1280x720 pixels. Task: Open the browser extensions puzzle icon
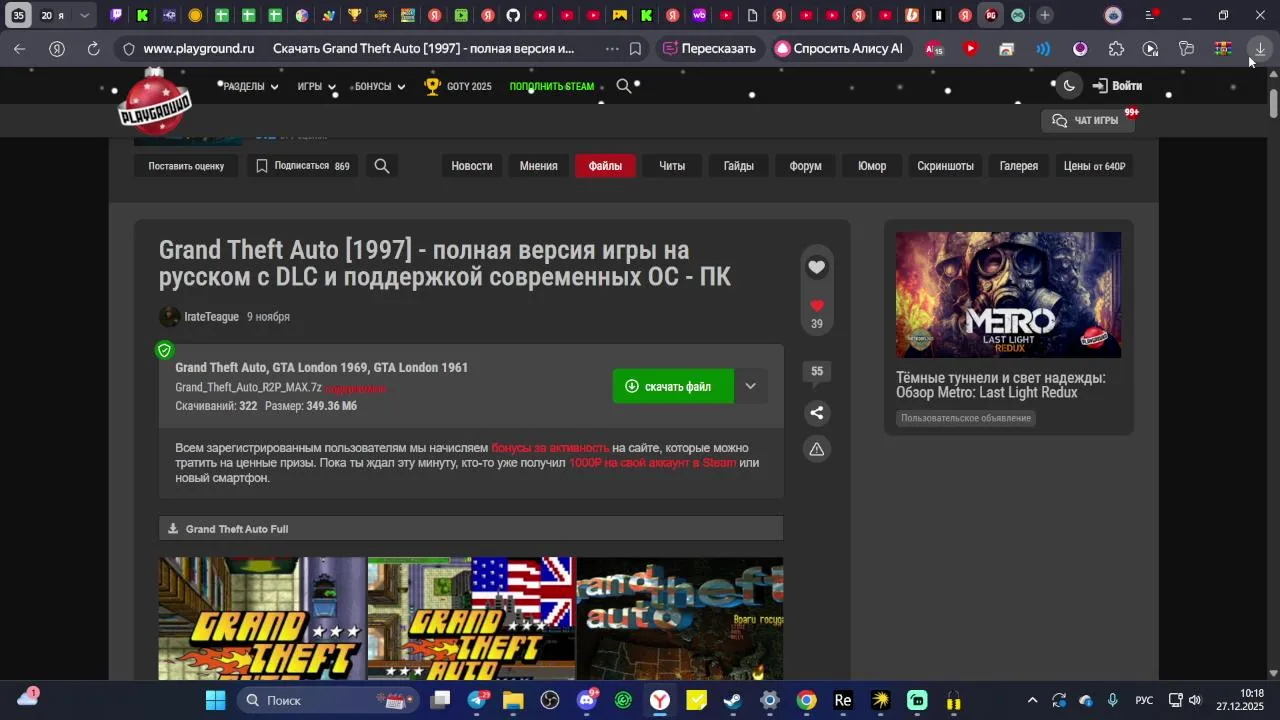pos(1116,48)
